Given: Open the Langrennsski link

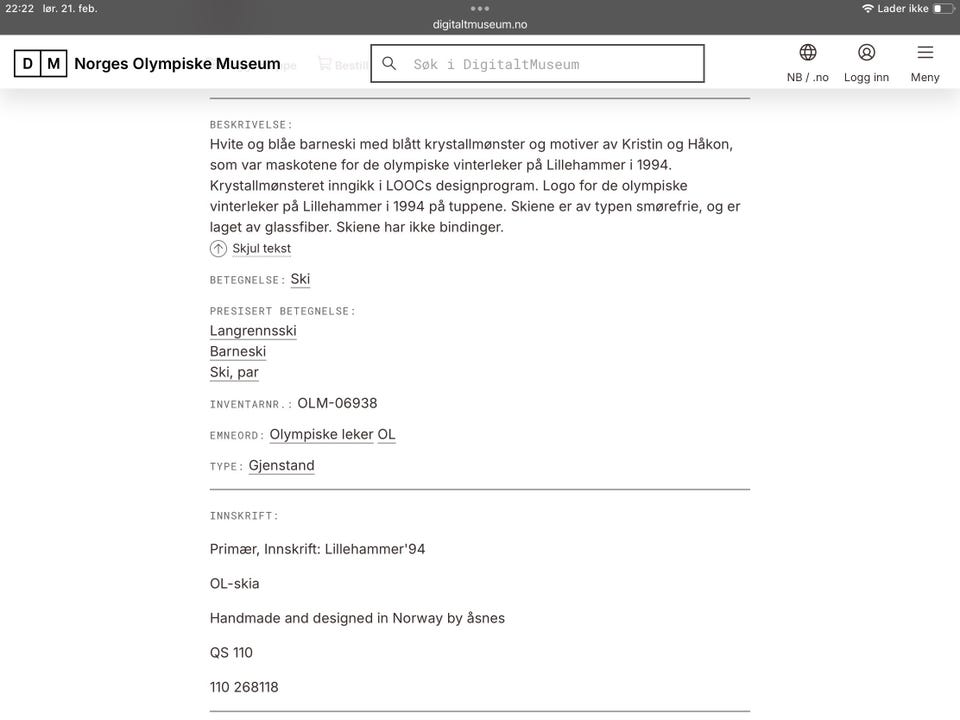Looking at the screenshot, I should (x=253, y=331).
